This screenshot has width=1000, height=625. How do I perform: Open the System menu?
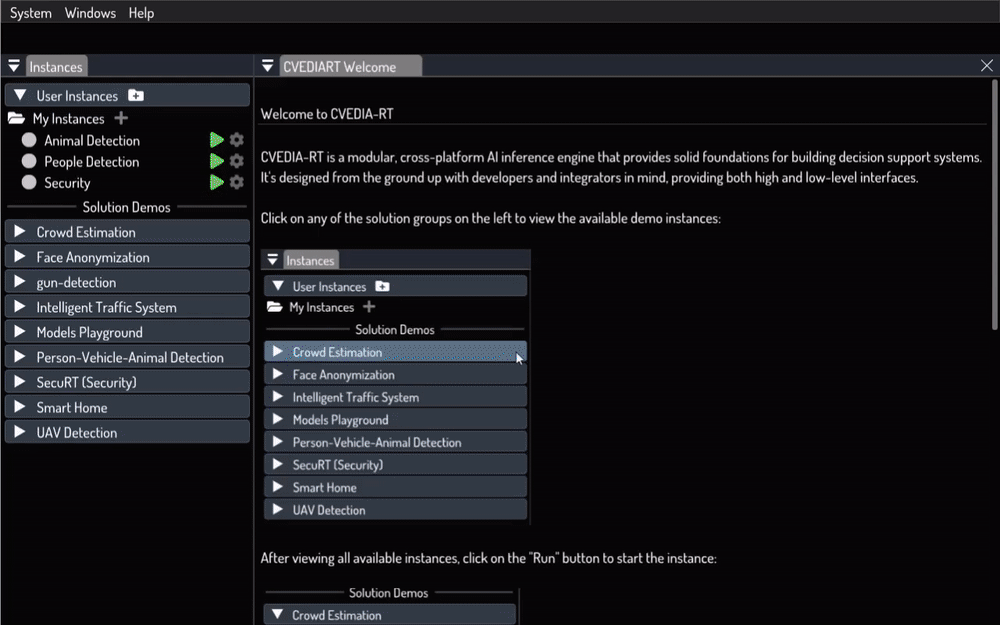31,13
